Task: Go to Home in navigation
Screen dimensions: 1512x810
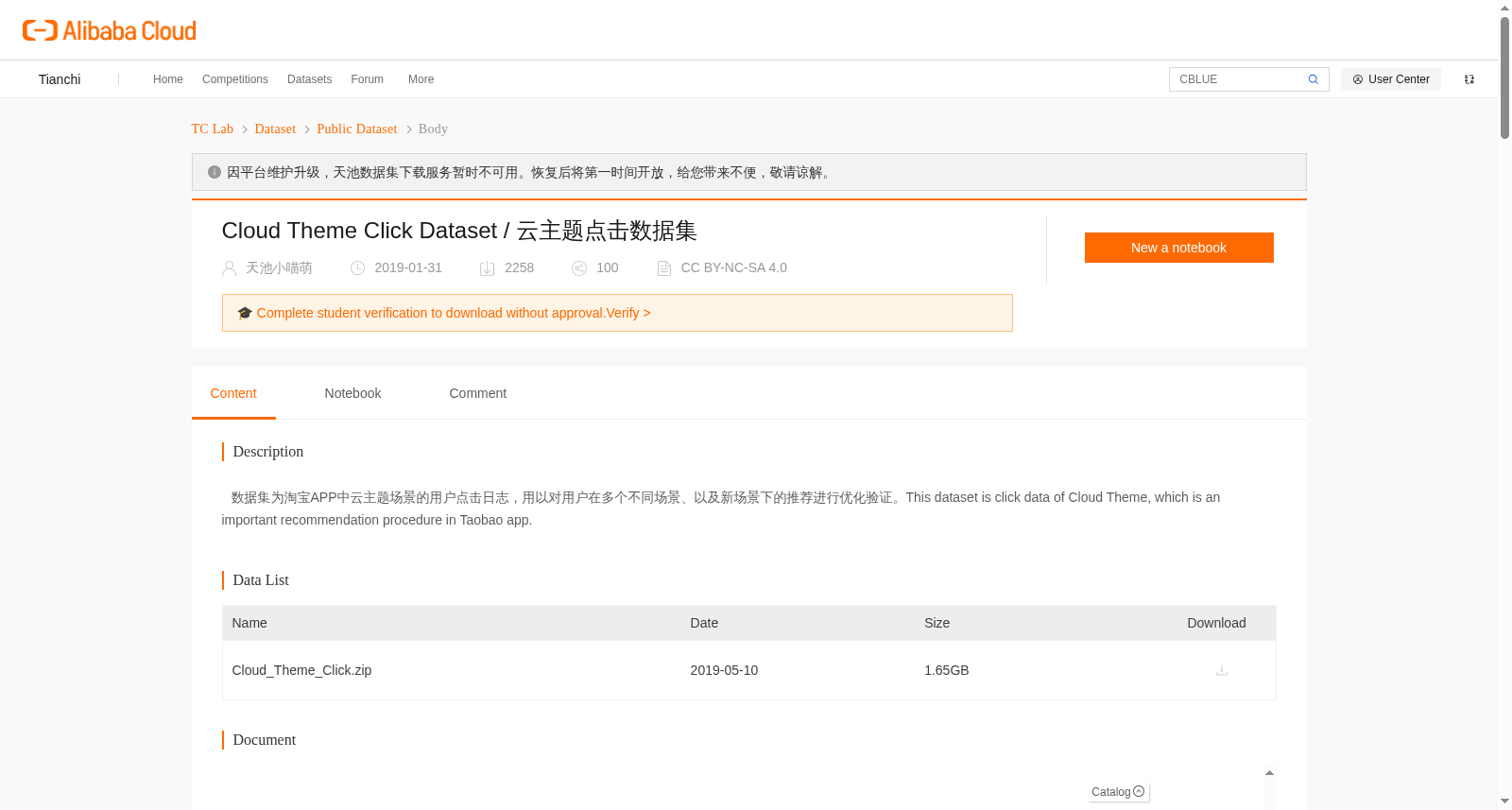Action: click(x=168, y=79)
